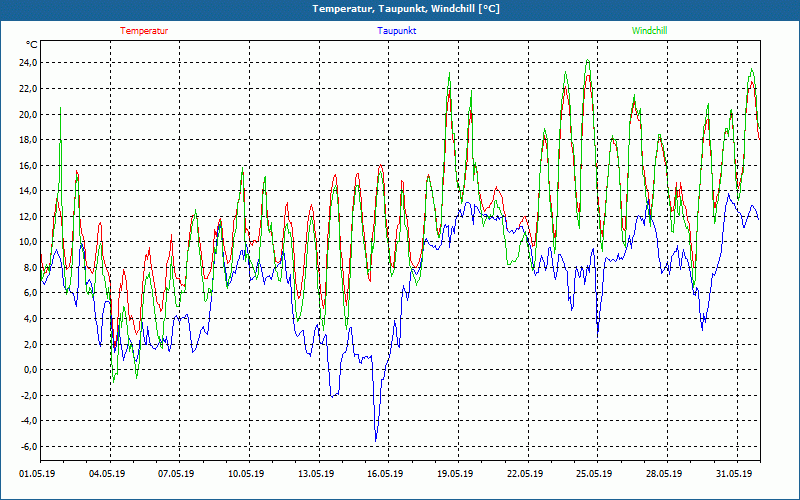
Task: Click the 10,0 y-axis value
Action: coord(28,242)
